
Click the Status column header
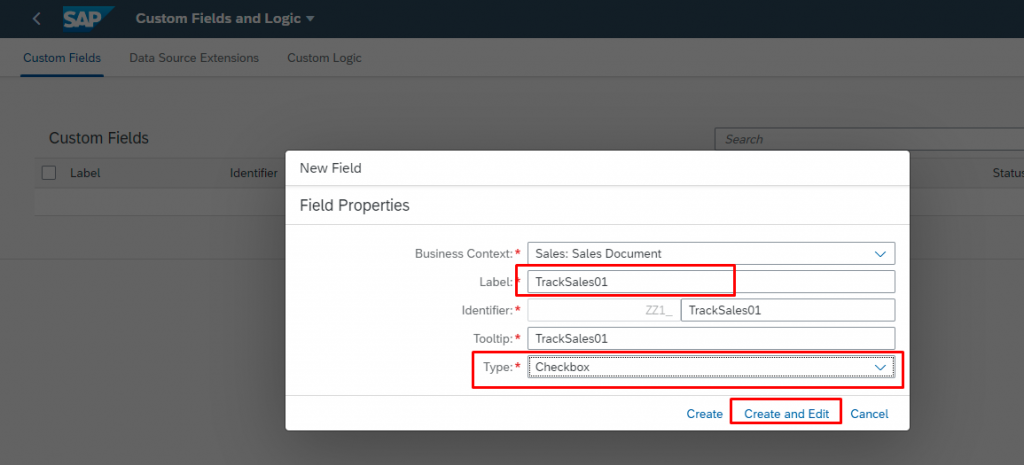[x=1006, y=173]
